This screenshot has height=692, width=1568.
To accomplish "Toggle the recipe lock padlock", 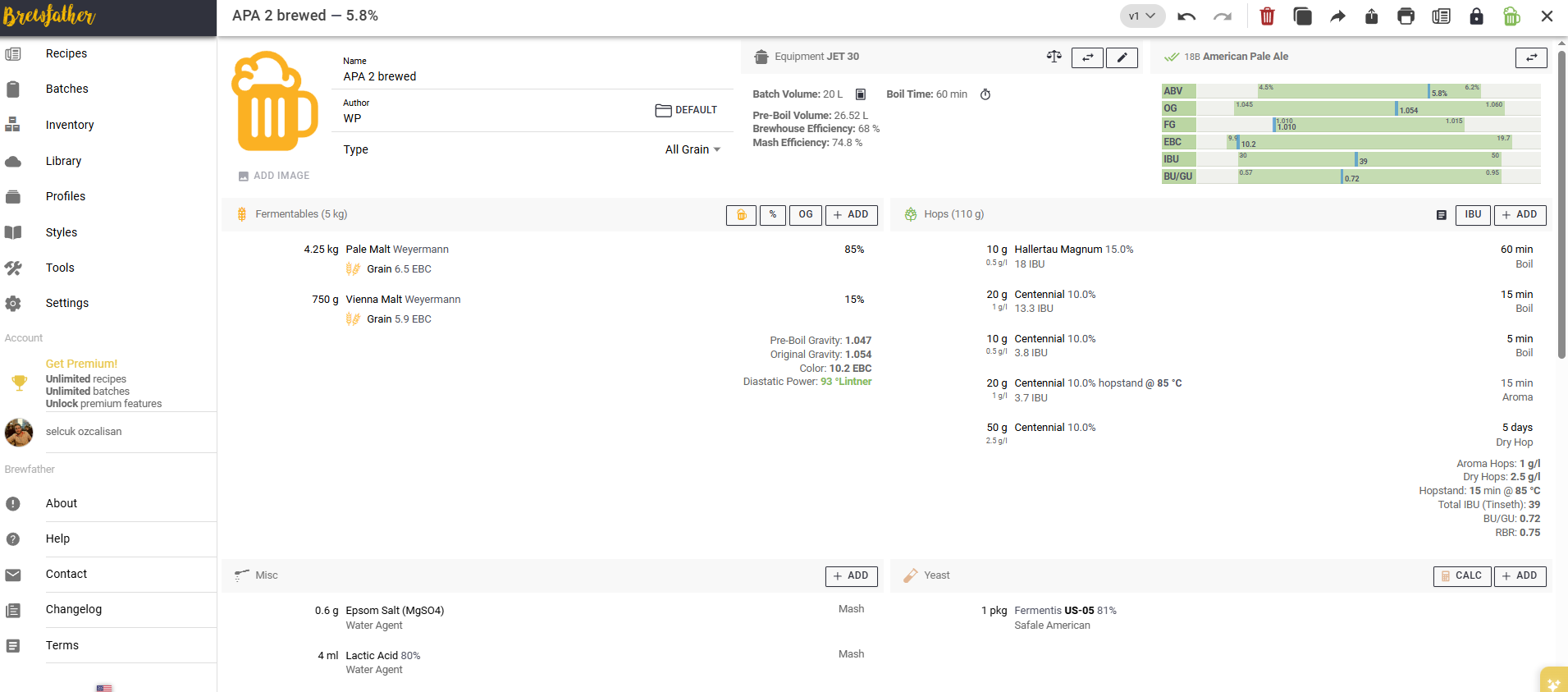I will coord(1476,16).
